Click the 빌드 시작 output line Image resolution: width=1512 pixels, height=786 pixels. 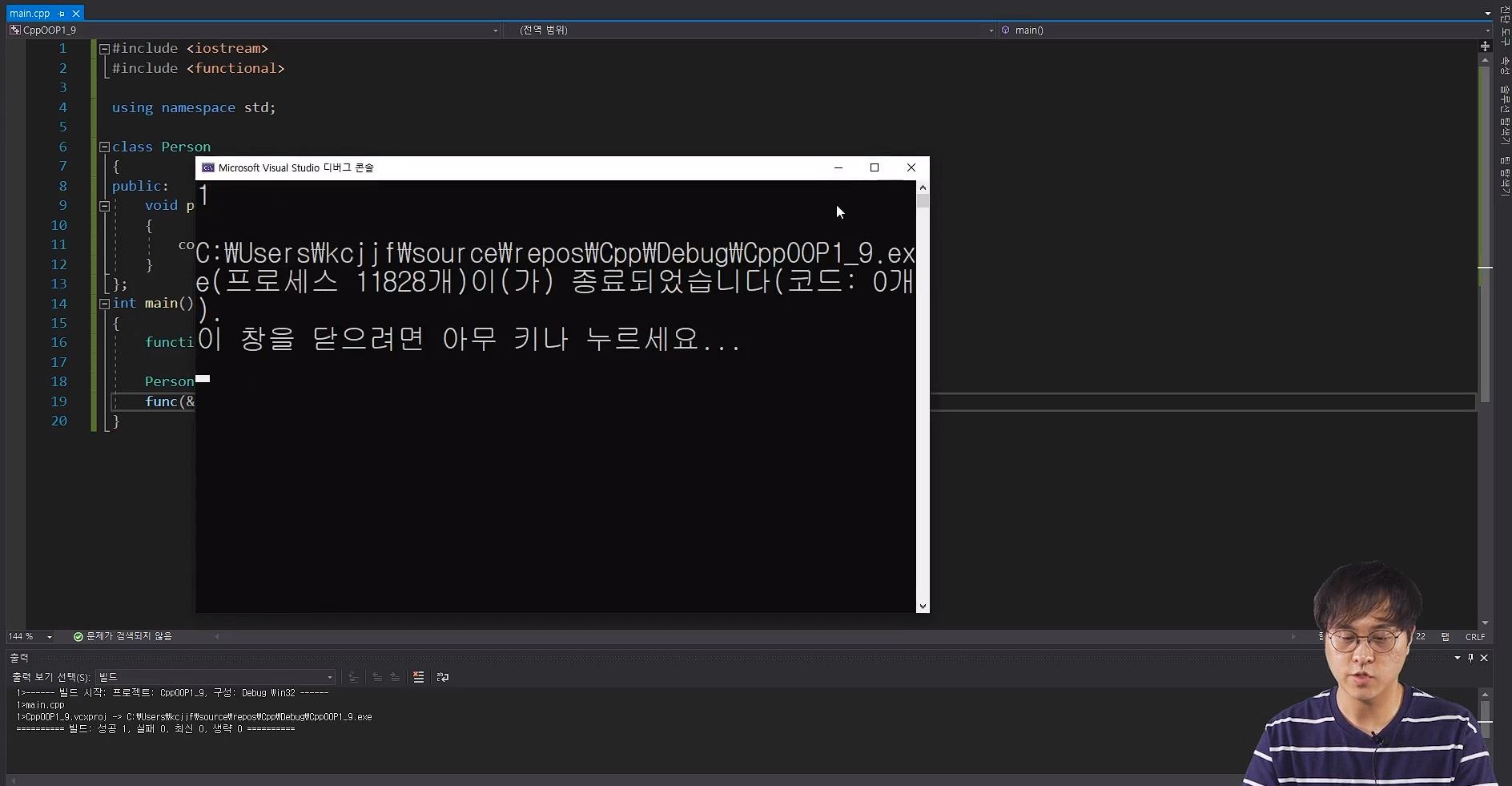click(172, 693)
